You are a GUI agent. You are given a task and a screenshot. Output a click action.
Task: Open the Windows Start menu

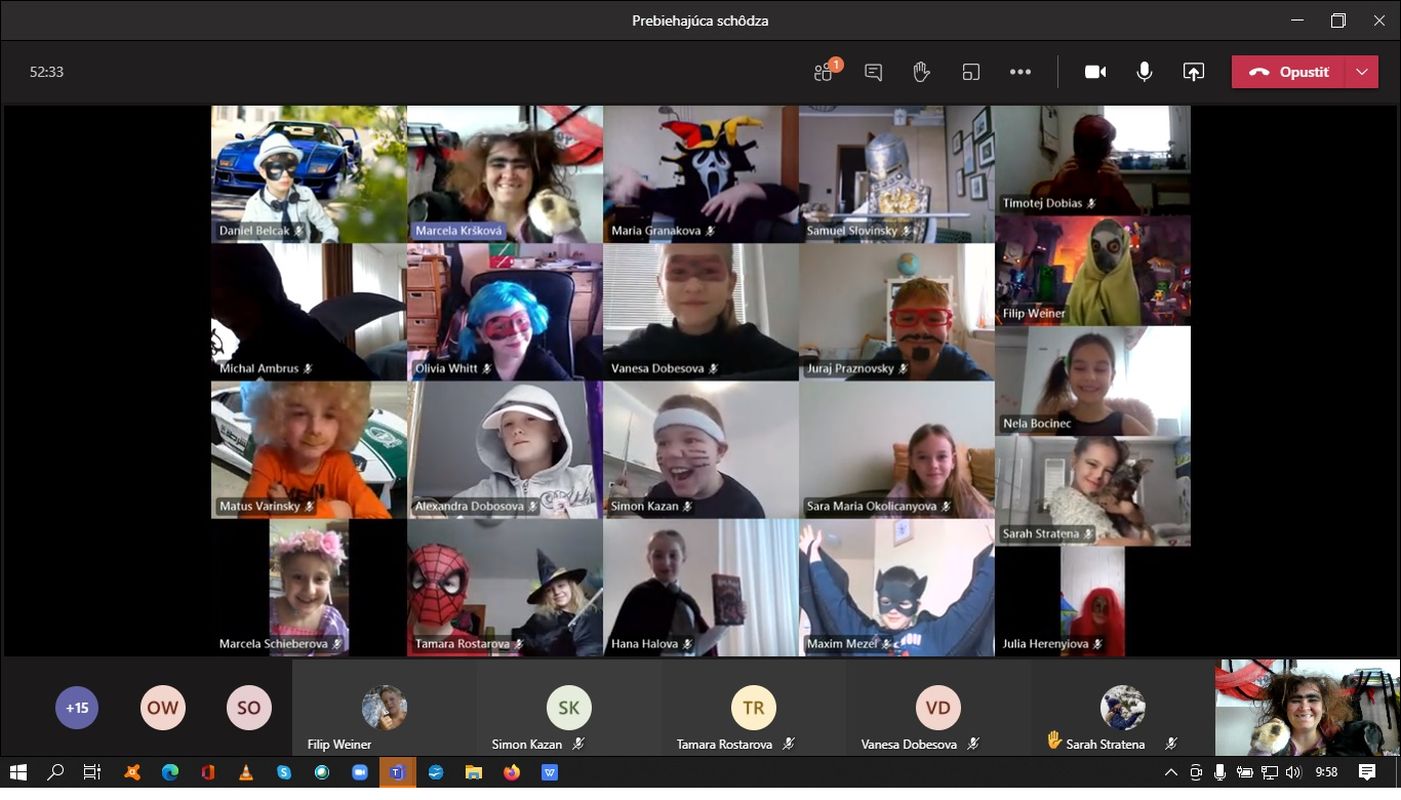pos(18,772)
